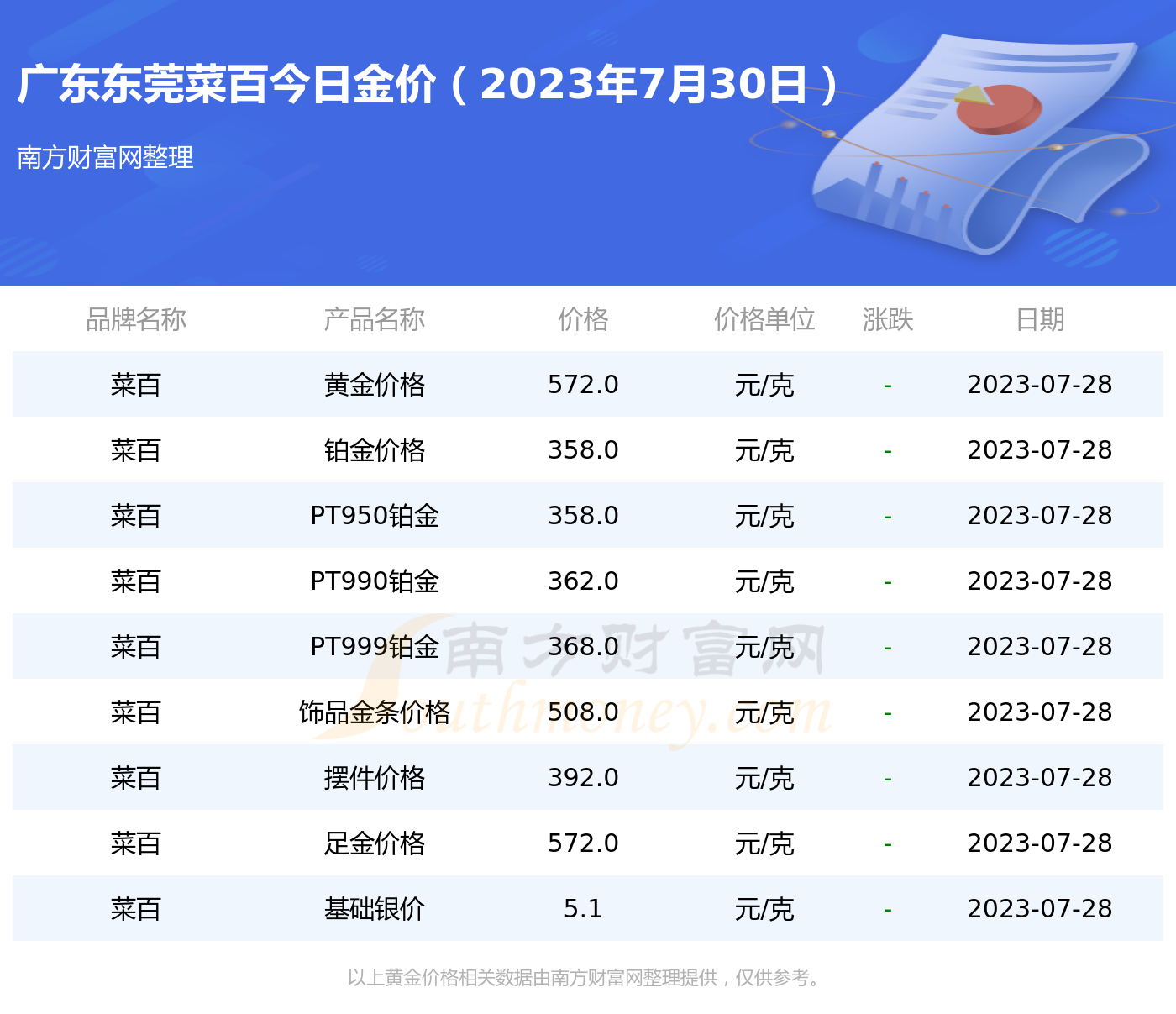Screen dimensions: 1176x1014
Task: Click date 2023-07-28 in the 铂金价格 row
Action: (x=1040, y=450)
